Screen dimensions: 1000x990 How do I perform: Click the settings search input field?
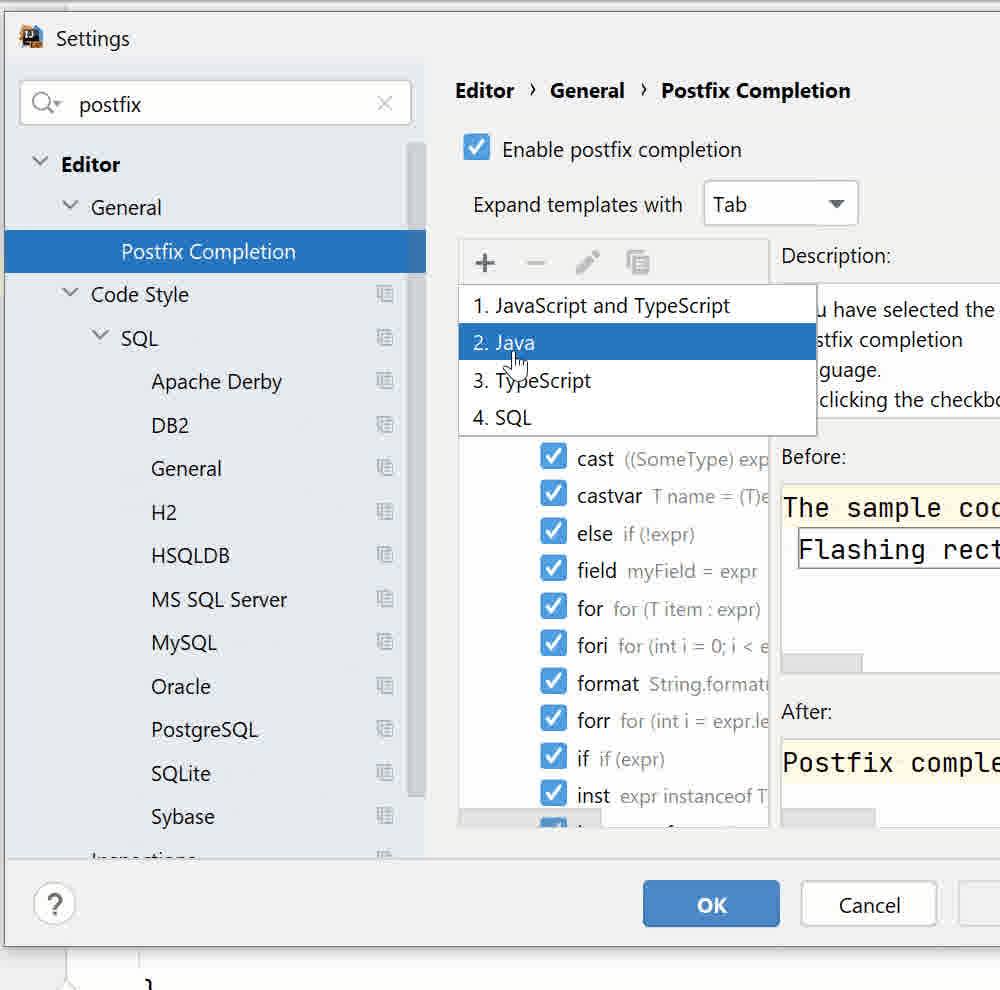tap(216, 103)
